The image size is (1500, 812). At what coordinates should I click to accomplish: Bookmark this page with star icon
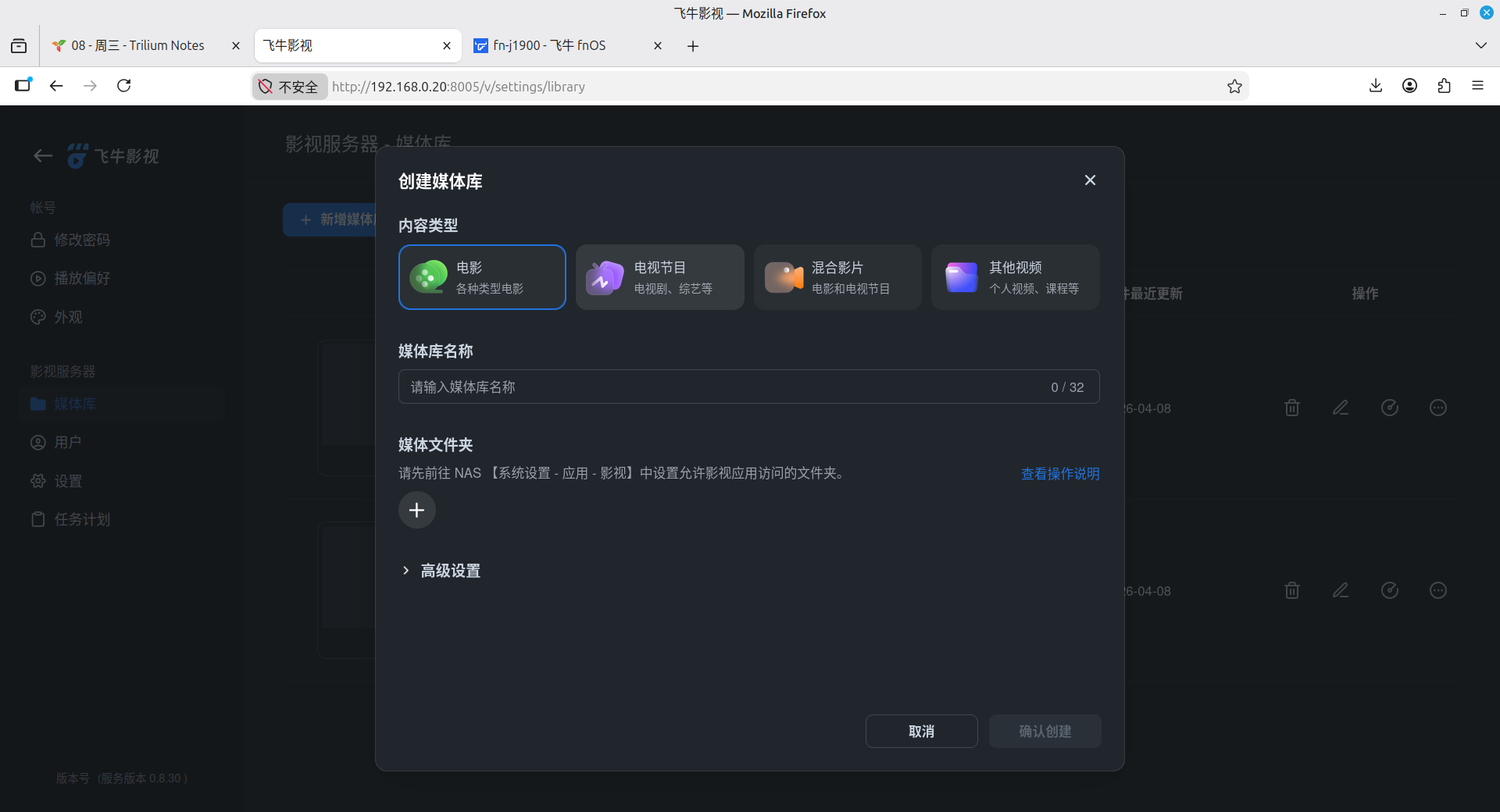coord(1234,87)
